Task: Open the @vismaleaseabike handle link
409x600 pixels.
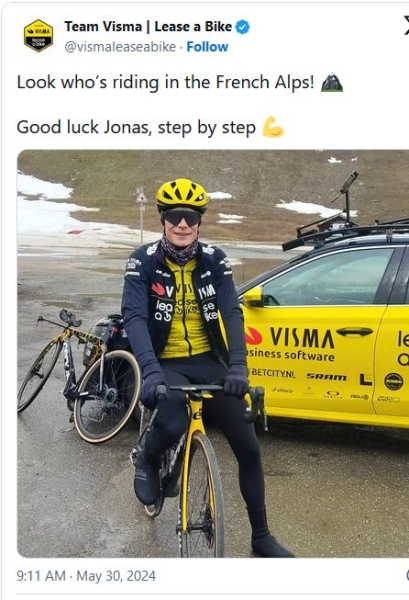Action: (x=120, y=47)
